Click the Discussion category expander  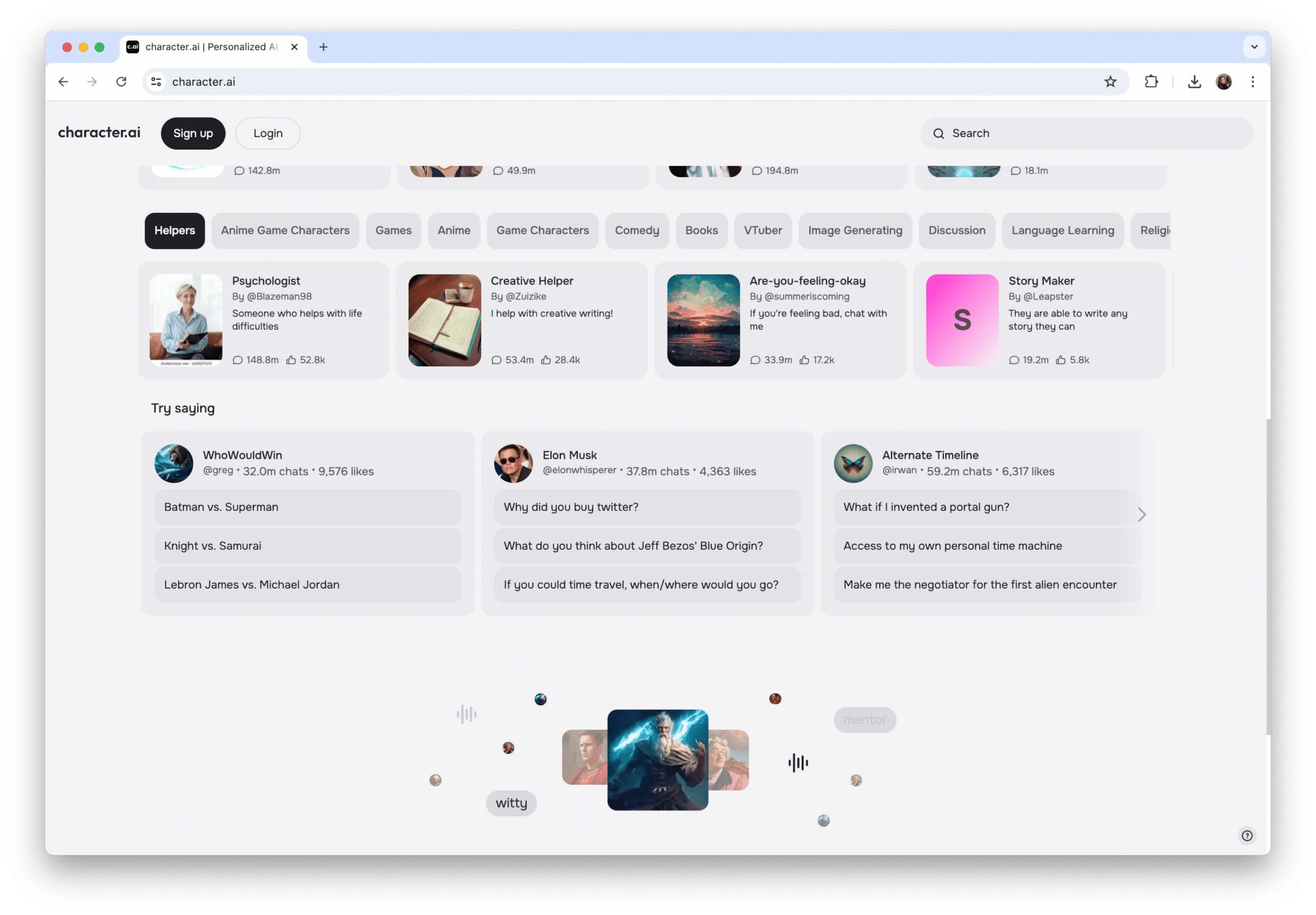(x=956, y=230)
